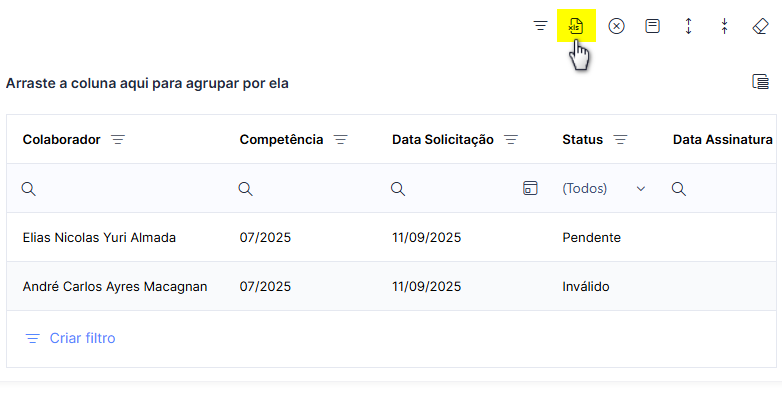Open the Status column filter icon
Viewport: 782px width, 398px height.
(620, 140)
